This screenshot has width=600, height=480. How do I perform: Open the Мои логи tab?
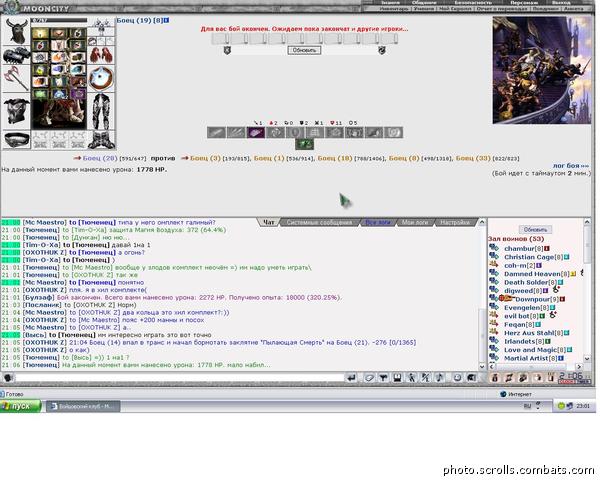coord(414,222)
